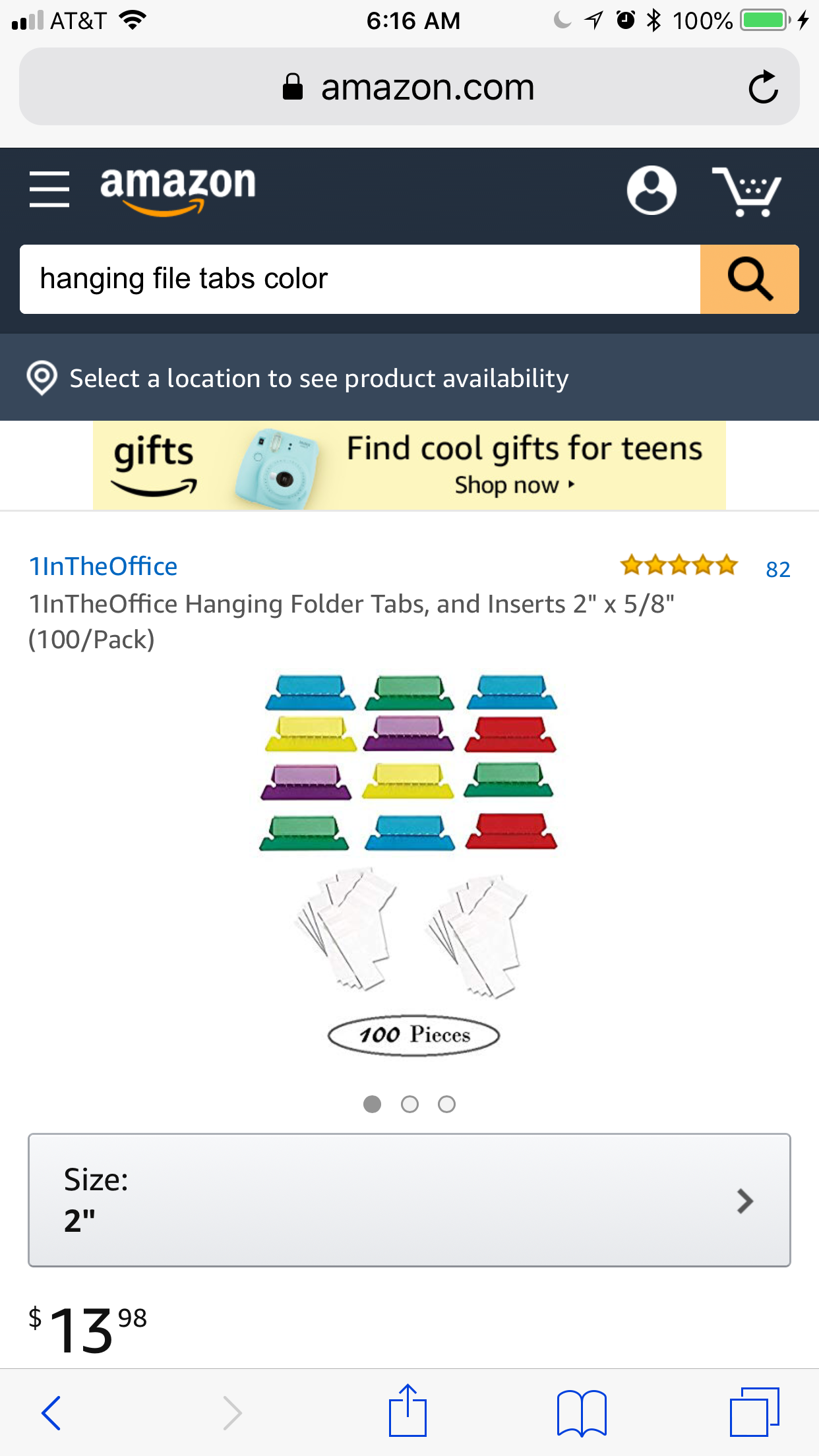Screen dimensions: 819x1456
Task: Open the account profile icon
Action: click(x=652, y=190)
